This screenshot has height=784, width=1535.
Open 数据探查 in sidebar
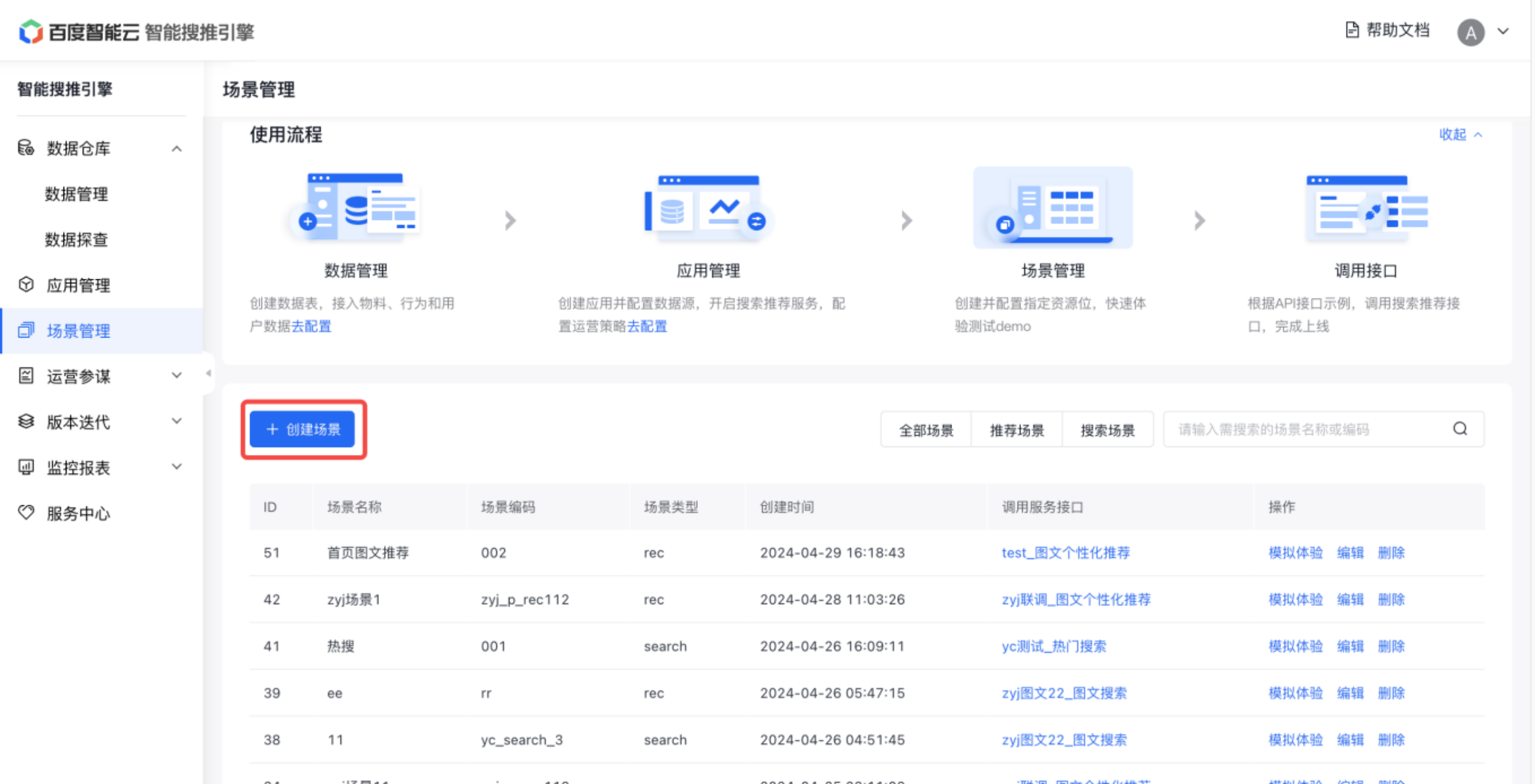tap(76, 239)
